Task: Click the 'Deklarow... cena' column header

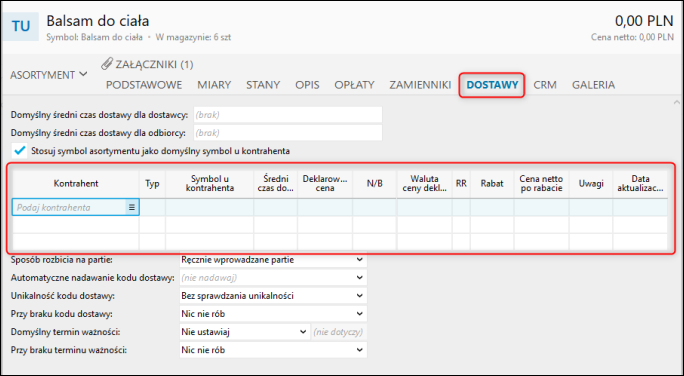Action: 325,184
